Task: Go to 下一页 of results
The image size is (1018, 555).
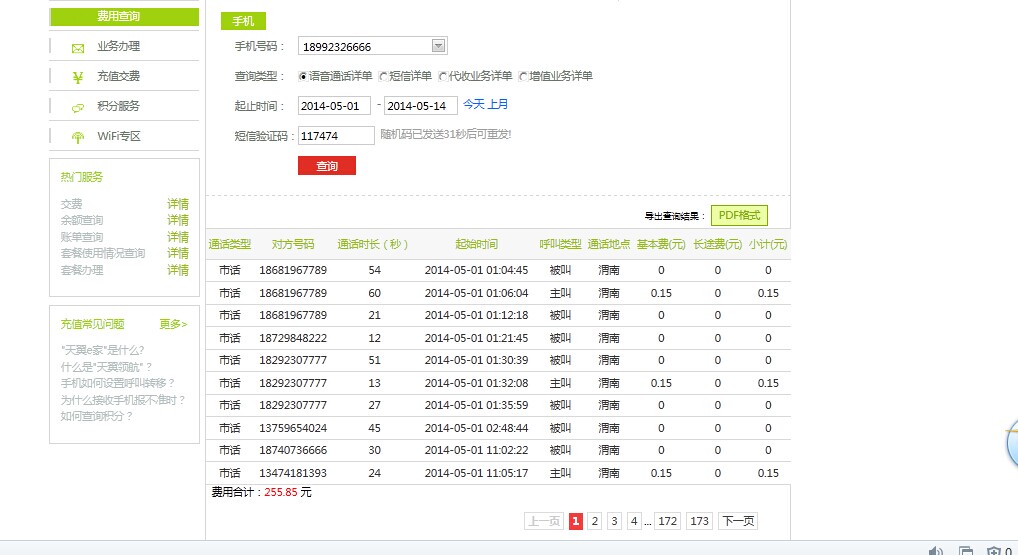Action: [x=738, y=521]
